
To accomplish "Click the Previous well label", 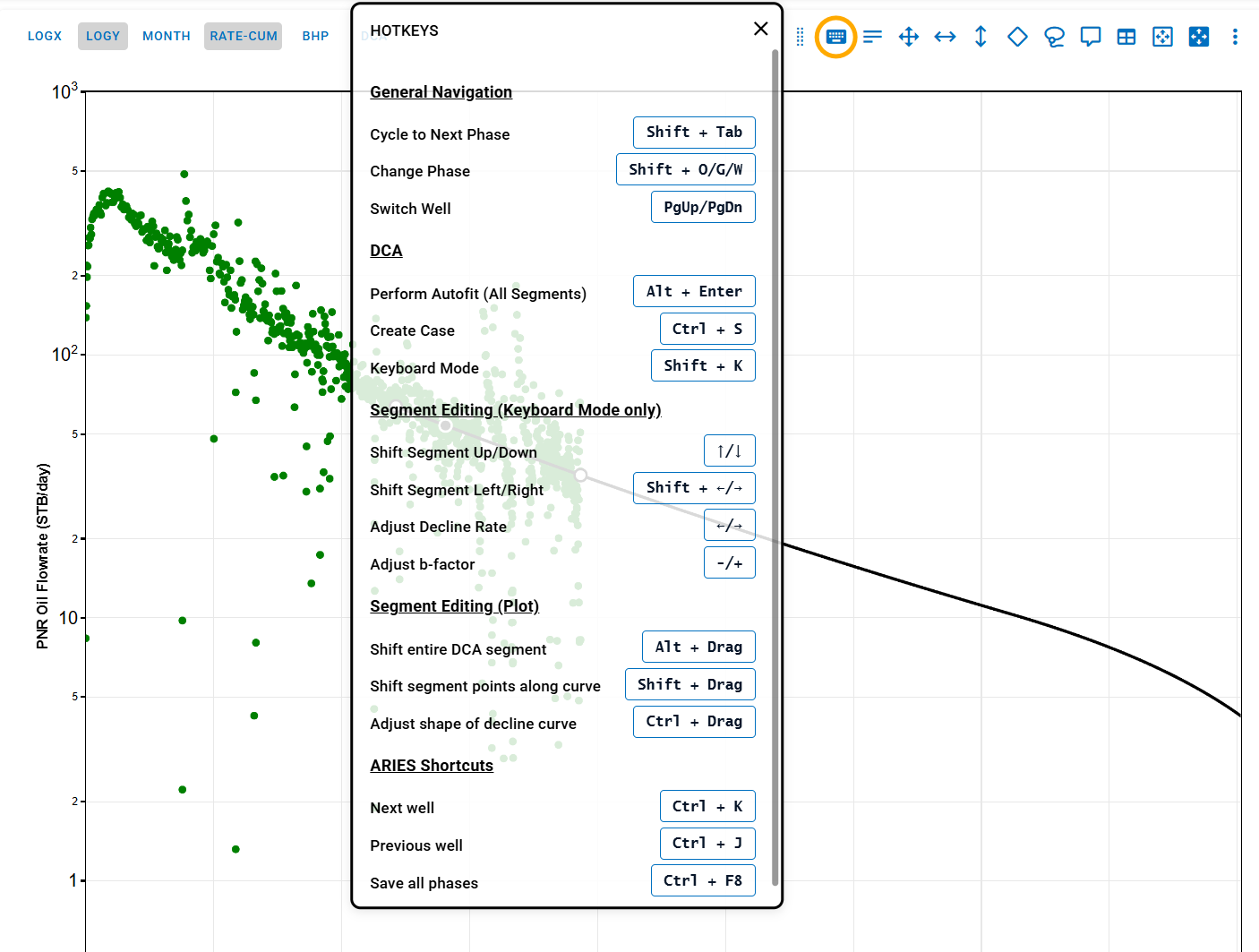I will tap(416, 845).
